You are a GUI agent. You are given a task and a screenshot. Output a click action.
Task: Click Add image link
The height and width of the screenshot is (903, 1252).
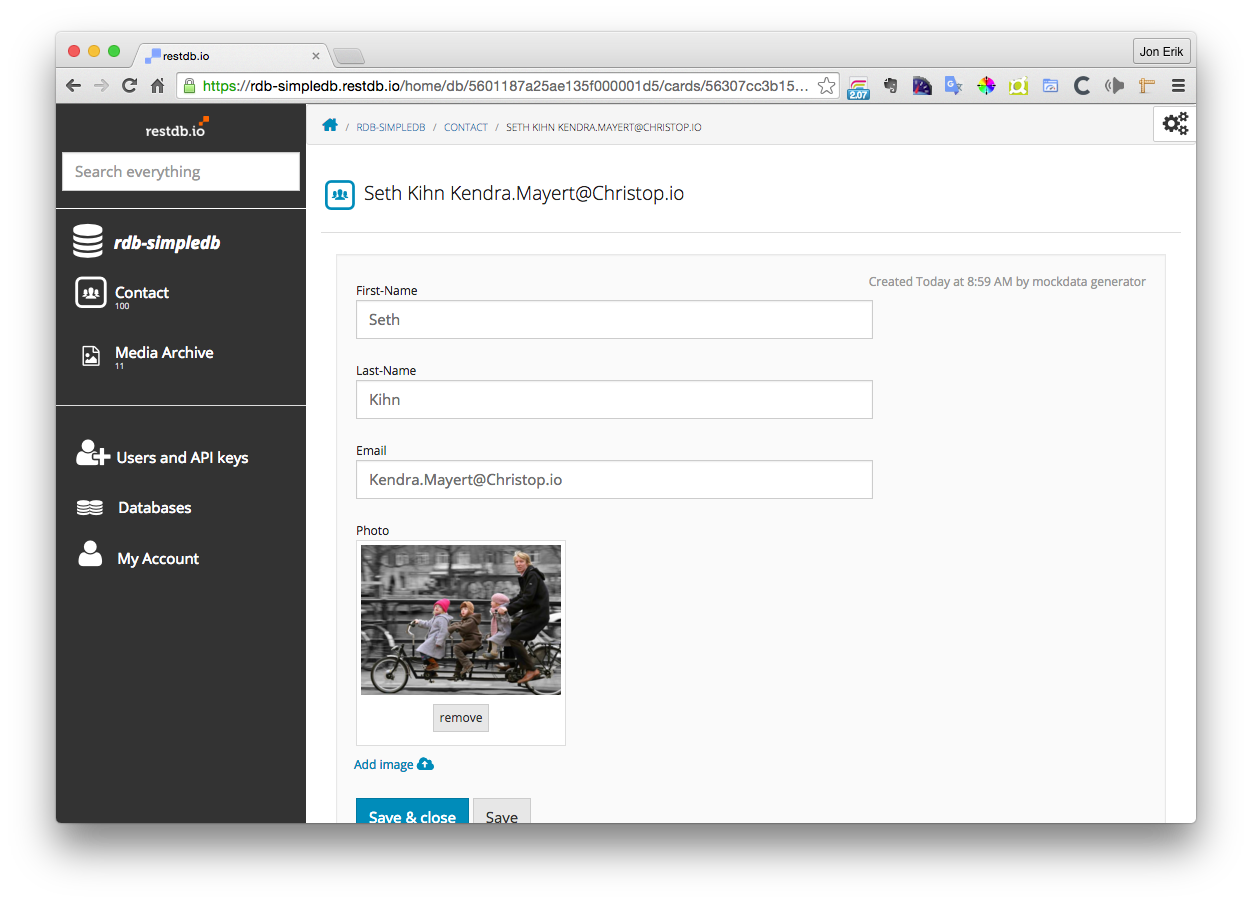(384, 764)
